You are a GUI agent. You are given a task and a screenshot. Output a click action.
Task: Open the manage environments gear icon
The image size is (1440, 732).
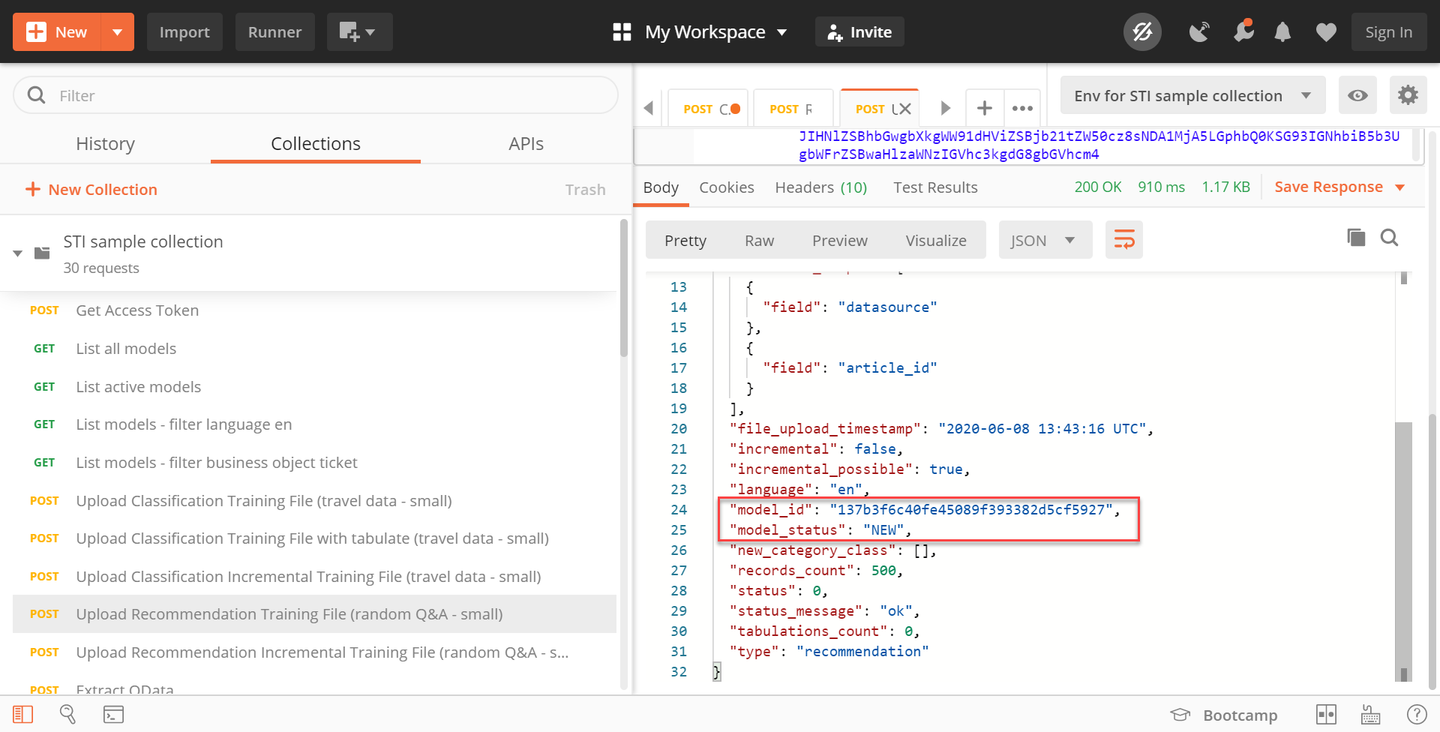coord(1408,96)
